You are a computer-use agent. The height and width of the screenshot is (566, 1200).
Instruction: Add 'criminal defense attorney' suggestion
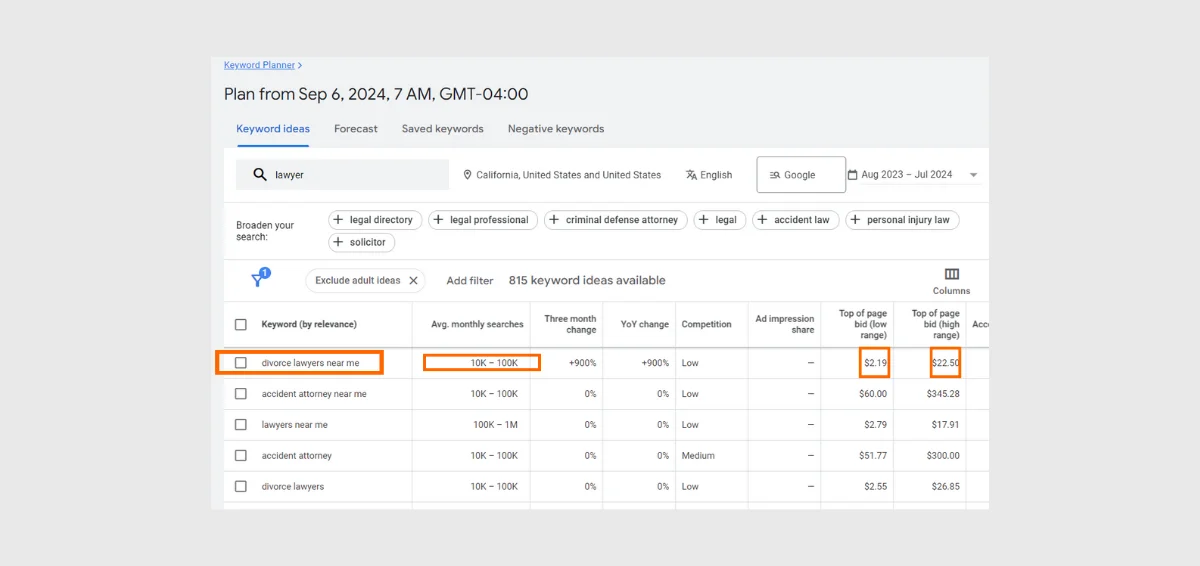(615, 220)
